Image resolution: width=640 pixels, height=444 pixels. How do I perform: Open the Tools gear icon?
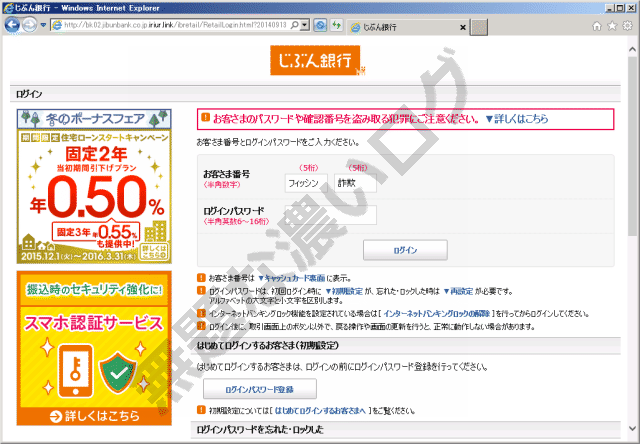627,26
